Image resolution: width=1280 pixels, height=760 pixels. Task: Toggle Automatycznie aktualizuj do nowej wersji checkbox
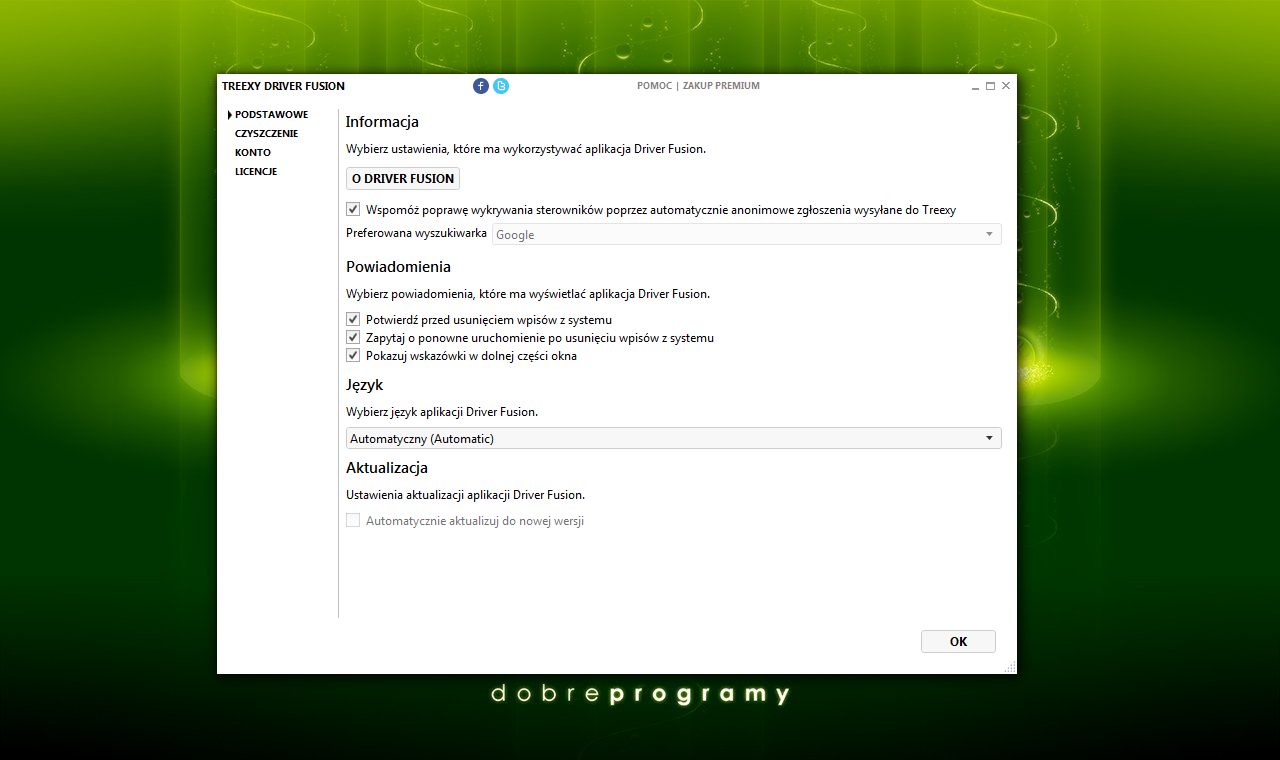353,521
